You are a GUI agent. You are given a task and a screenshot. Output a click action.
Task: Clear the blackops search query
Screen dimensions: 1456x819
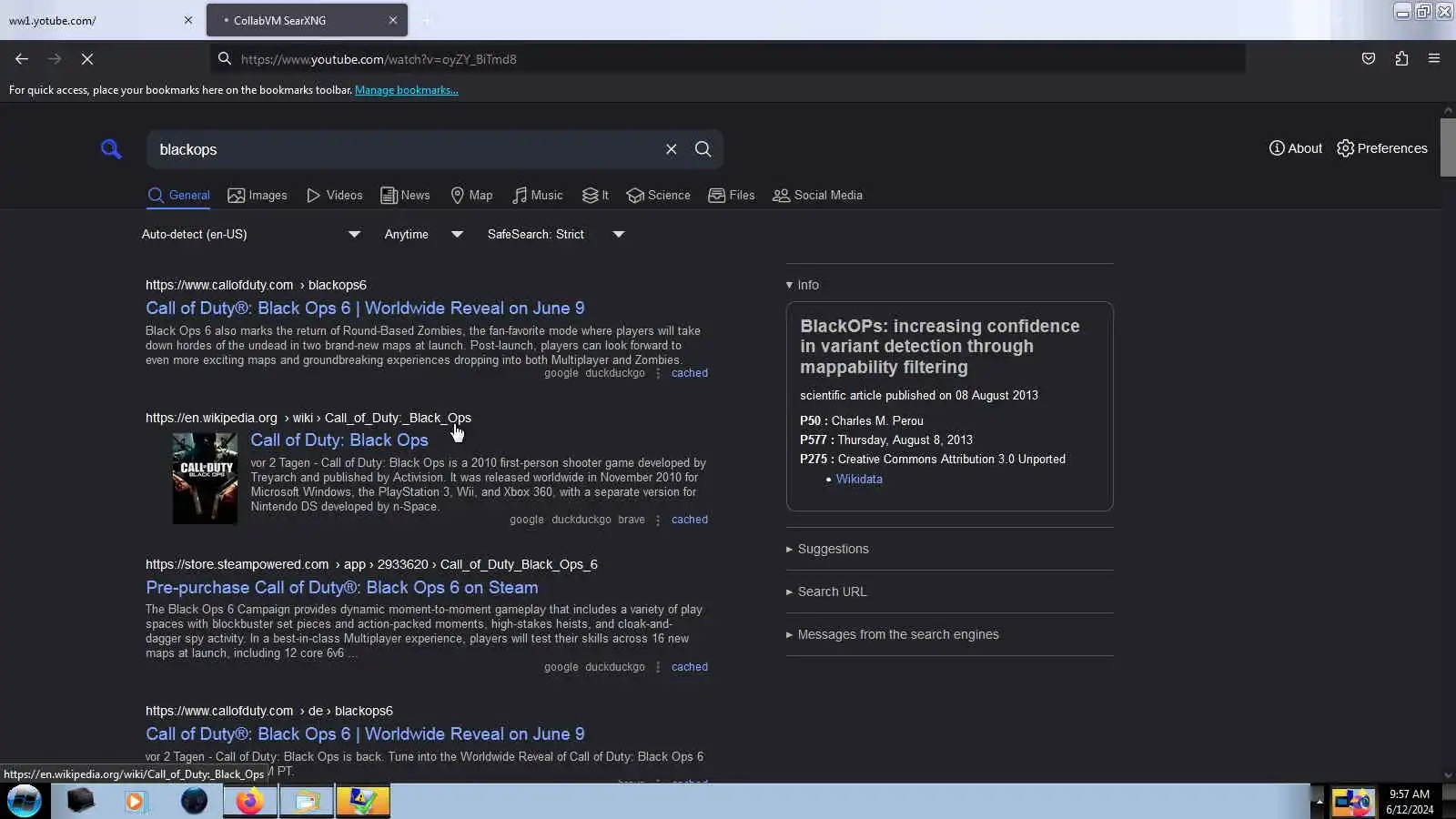coord(672,149)
